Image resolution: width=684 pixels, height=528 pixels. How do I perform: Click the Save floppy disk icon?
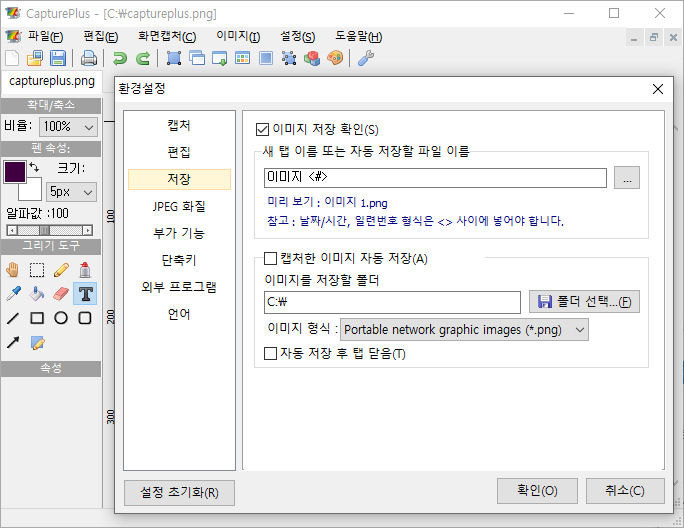tap(58, 58)
